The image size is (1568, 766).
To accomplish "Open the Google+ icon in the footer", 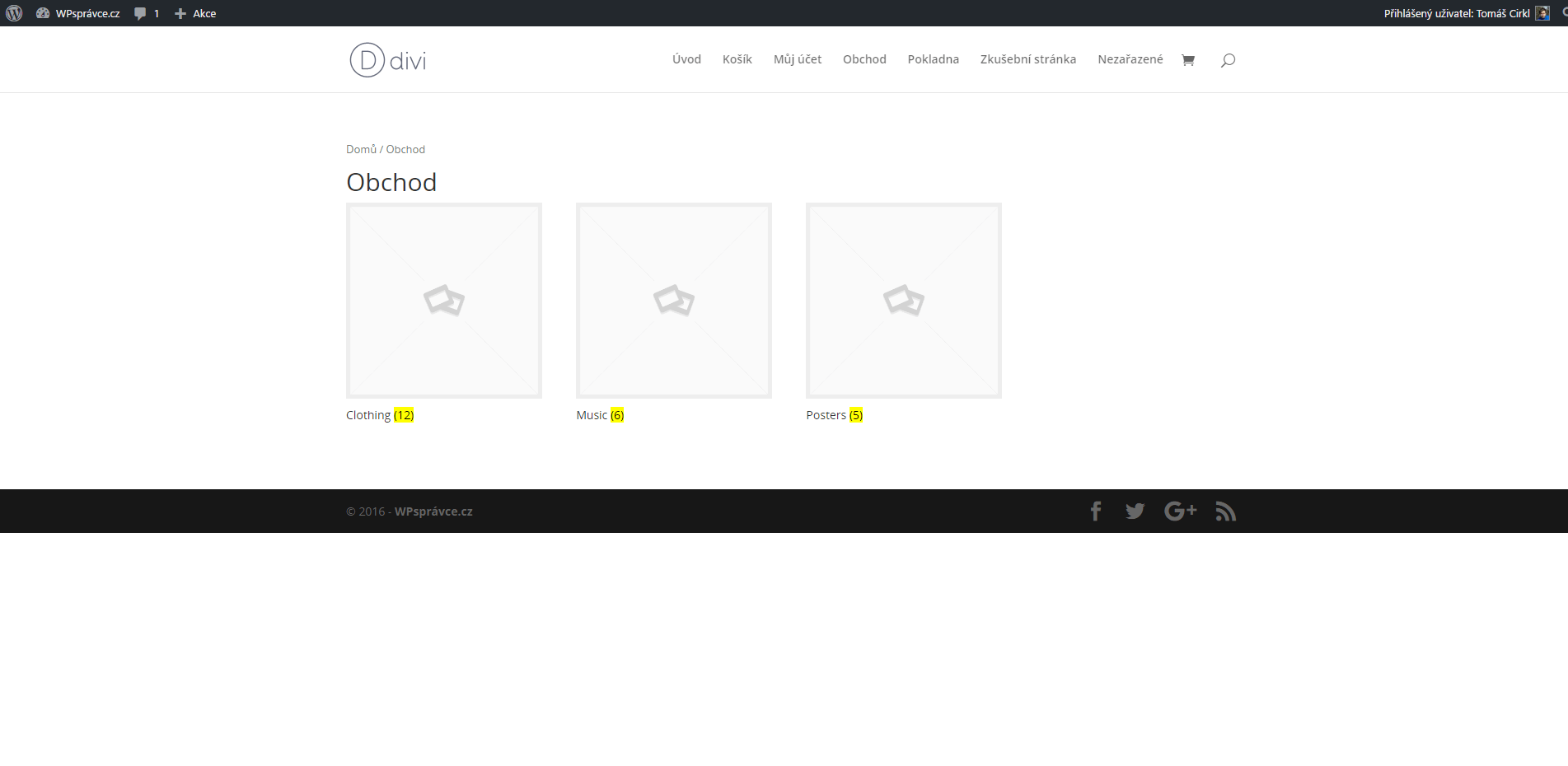I will pyautogui.click(x=1181, y=511).
